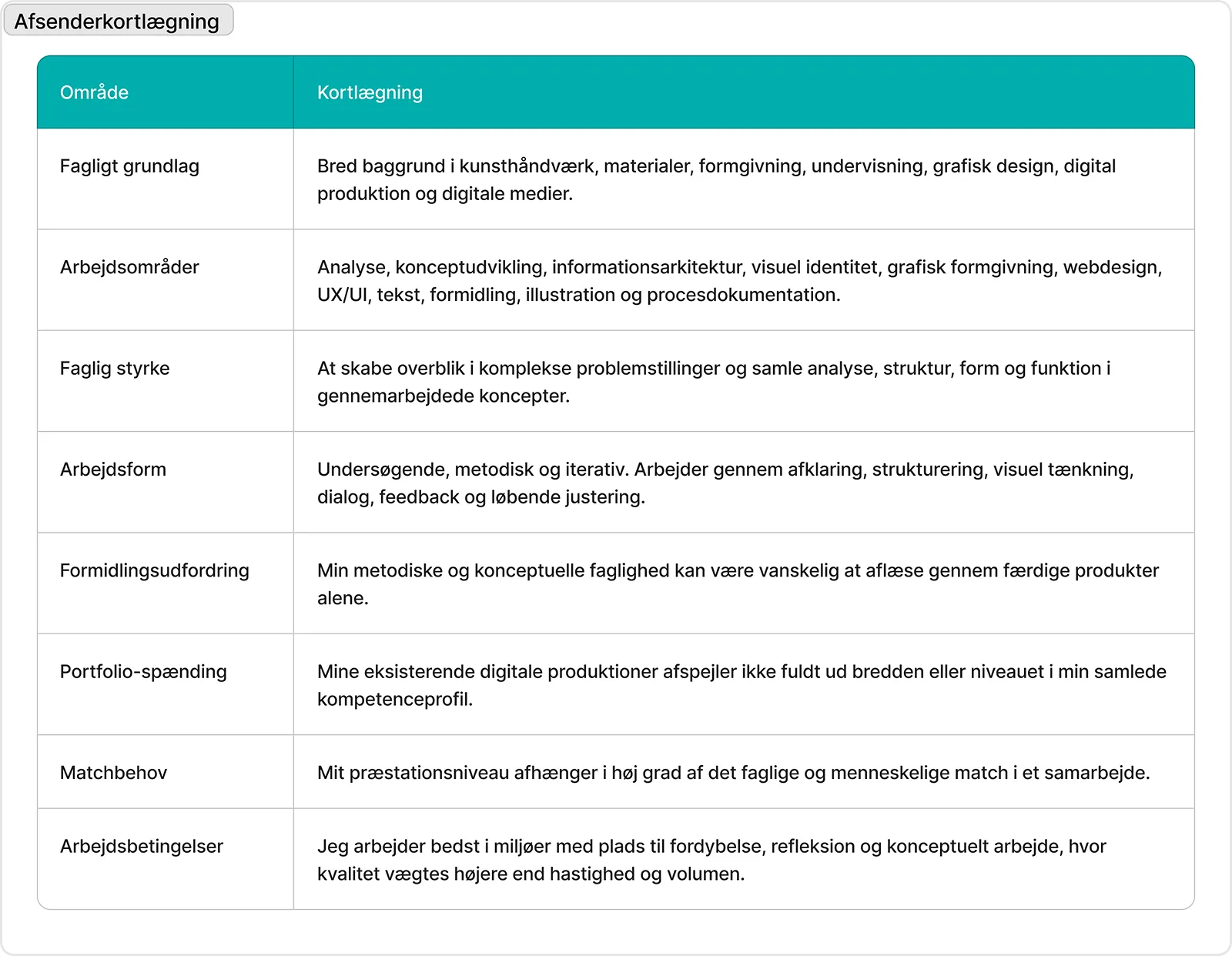This screenshot has height=956, width=1232.
Task: Click text starting 'Bred baggrund i kunsthåndværk'
Action: click(x=716, y=180)
